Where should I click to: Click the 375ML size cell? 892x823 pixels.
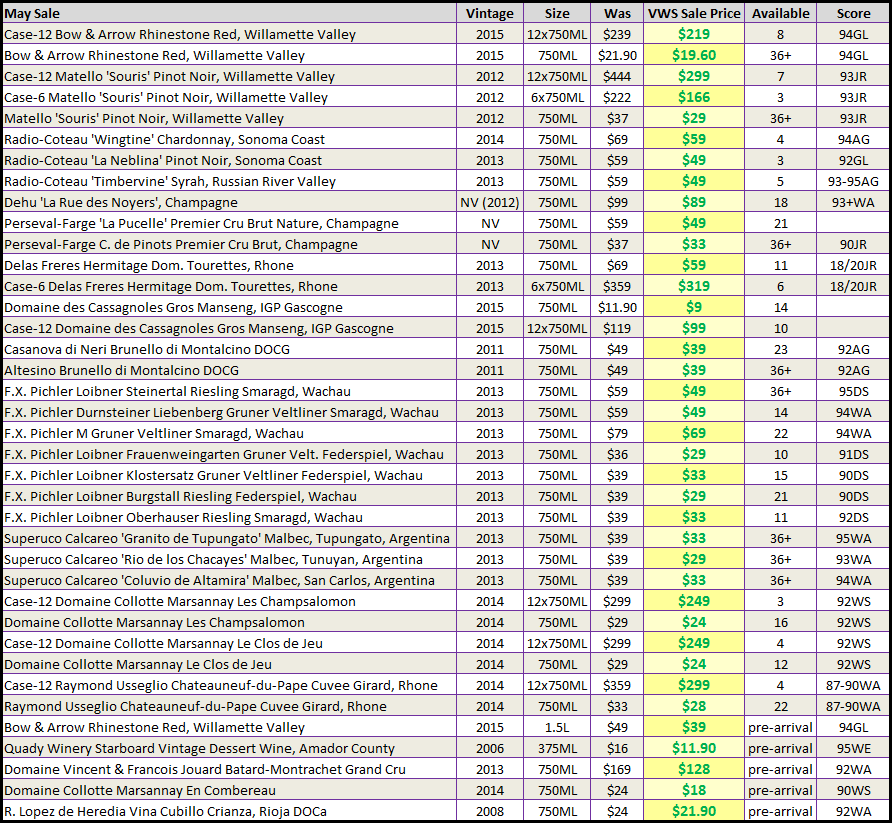558,748
